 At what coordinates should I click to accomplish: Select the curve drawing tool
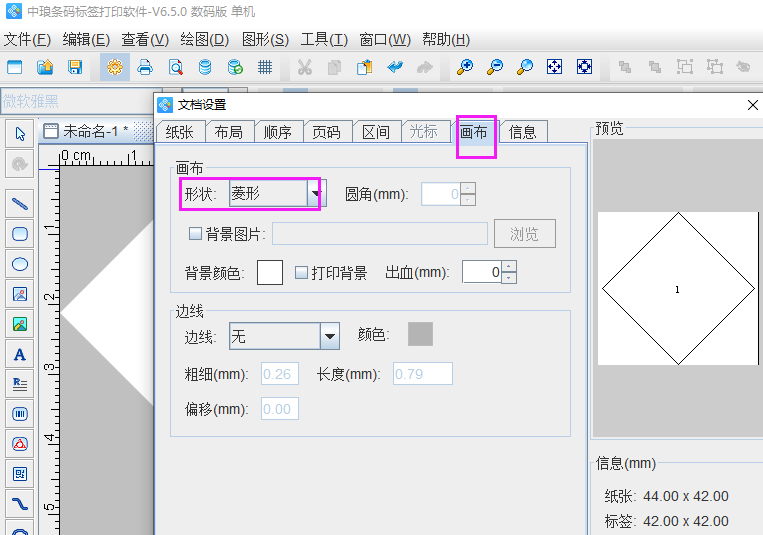(19, 504)
